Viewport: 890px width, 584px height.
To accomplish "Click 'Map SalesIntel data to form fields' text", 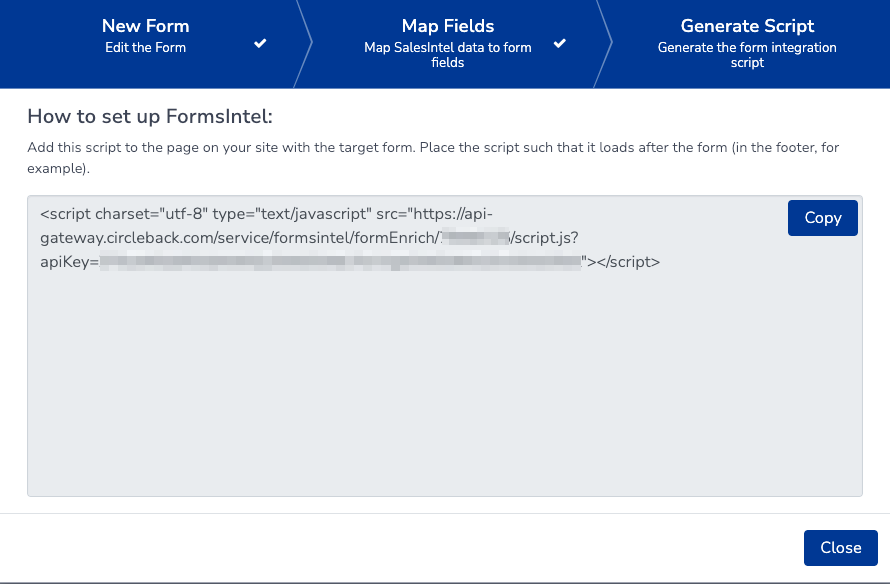I will pyautogui.click(x=448, y=55).
